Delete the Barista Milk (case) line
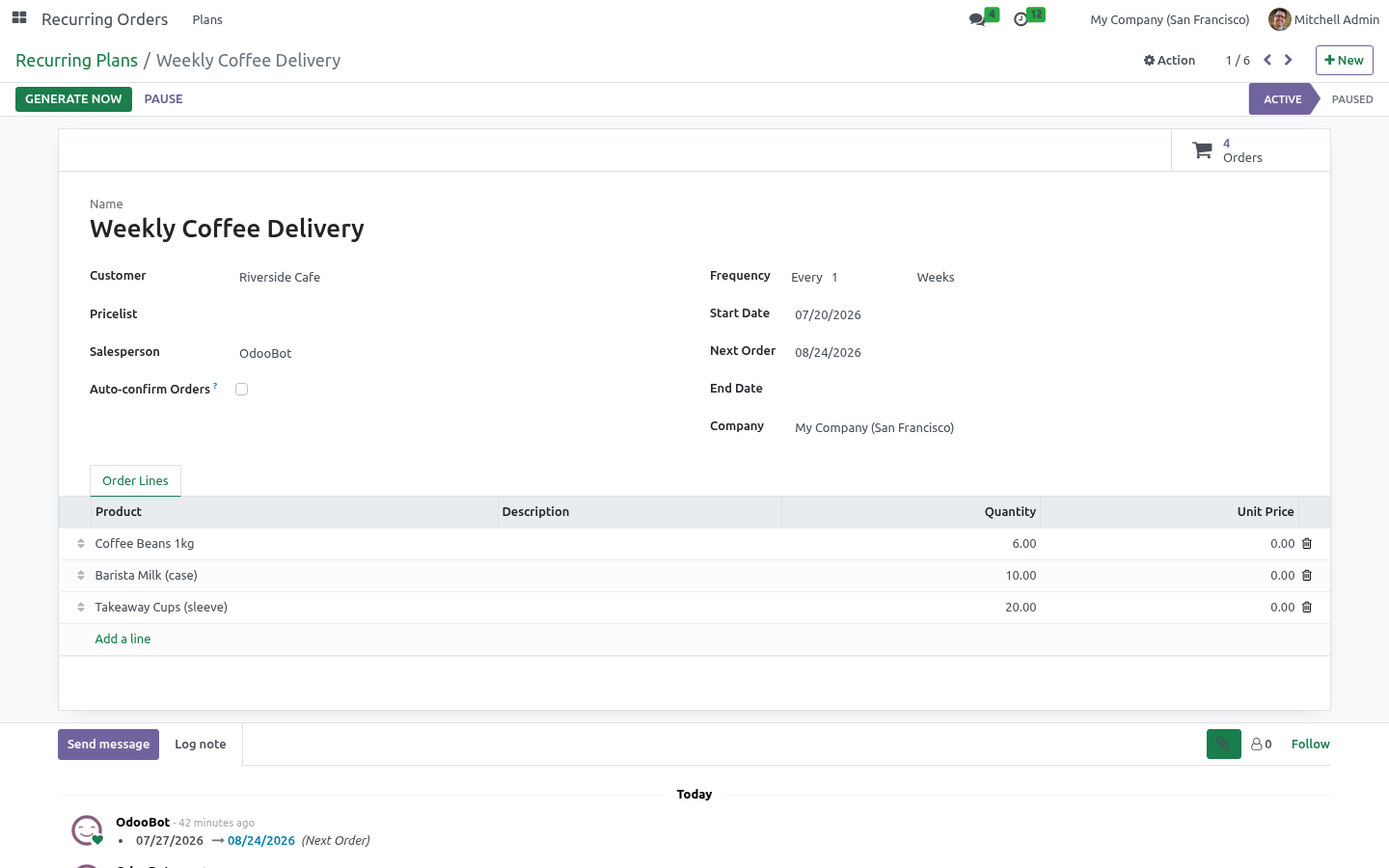The height and width of the screenshot is (868, 1389). pos(1307,576)
